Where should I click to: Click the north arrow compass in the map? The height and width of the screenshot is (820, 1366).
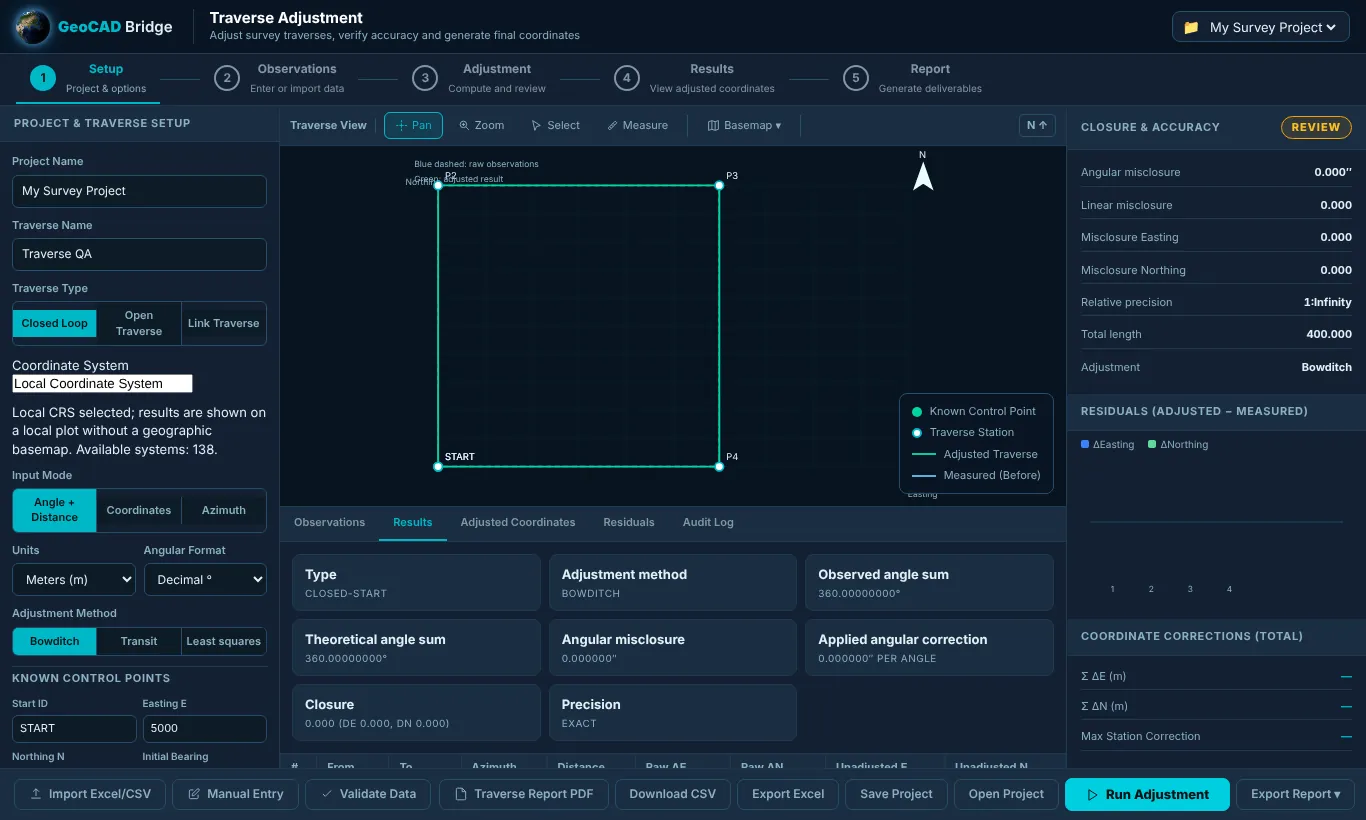[x=923, y=172]
